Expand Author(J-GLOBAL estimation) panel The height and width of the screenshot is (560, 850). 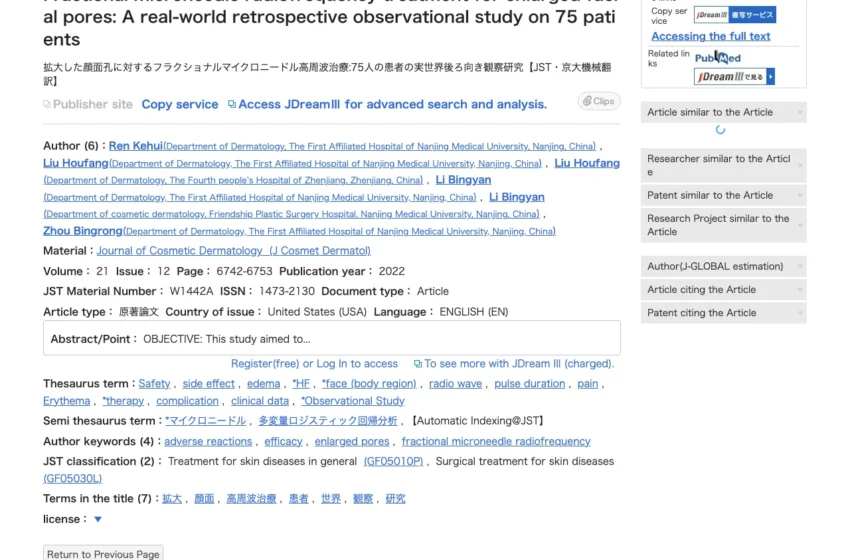pos(723,266)
